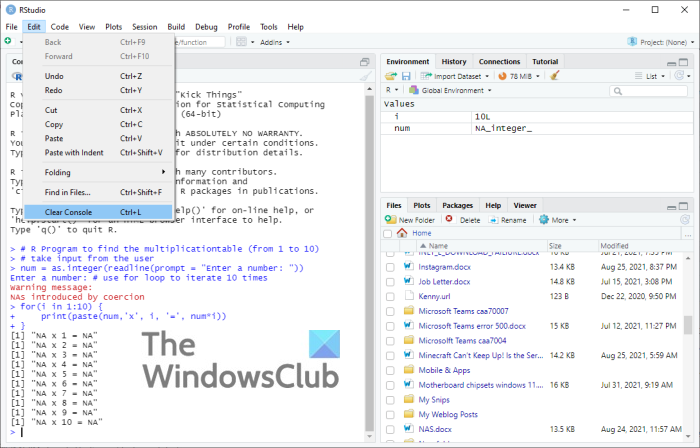Check the box for Job Letter.docx

point(390,282)
